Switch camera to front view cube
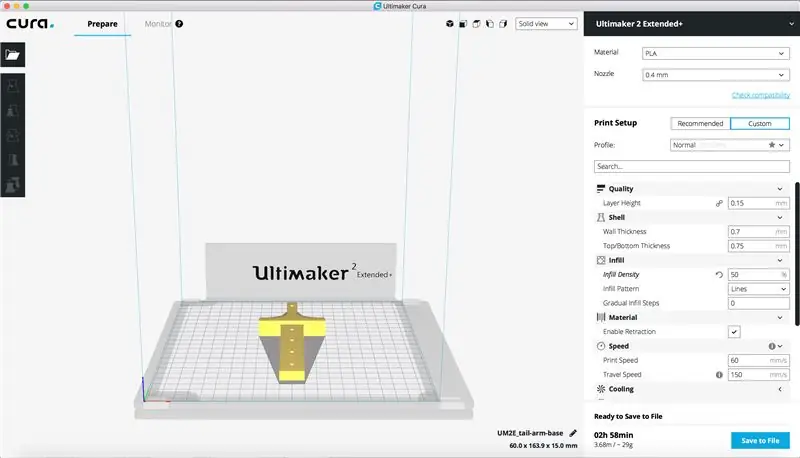 (463, 23)
